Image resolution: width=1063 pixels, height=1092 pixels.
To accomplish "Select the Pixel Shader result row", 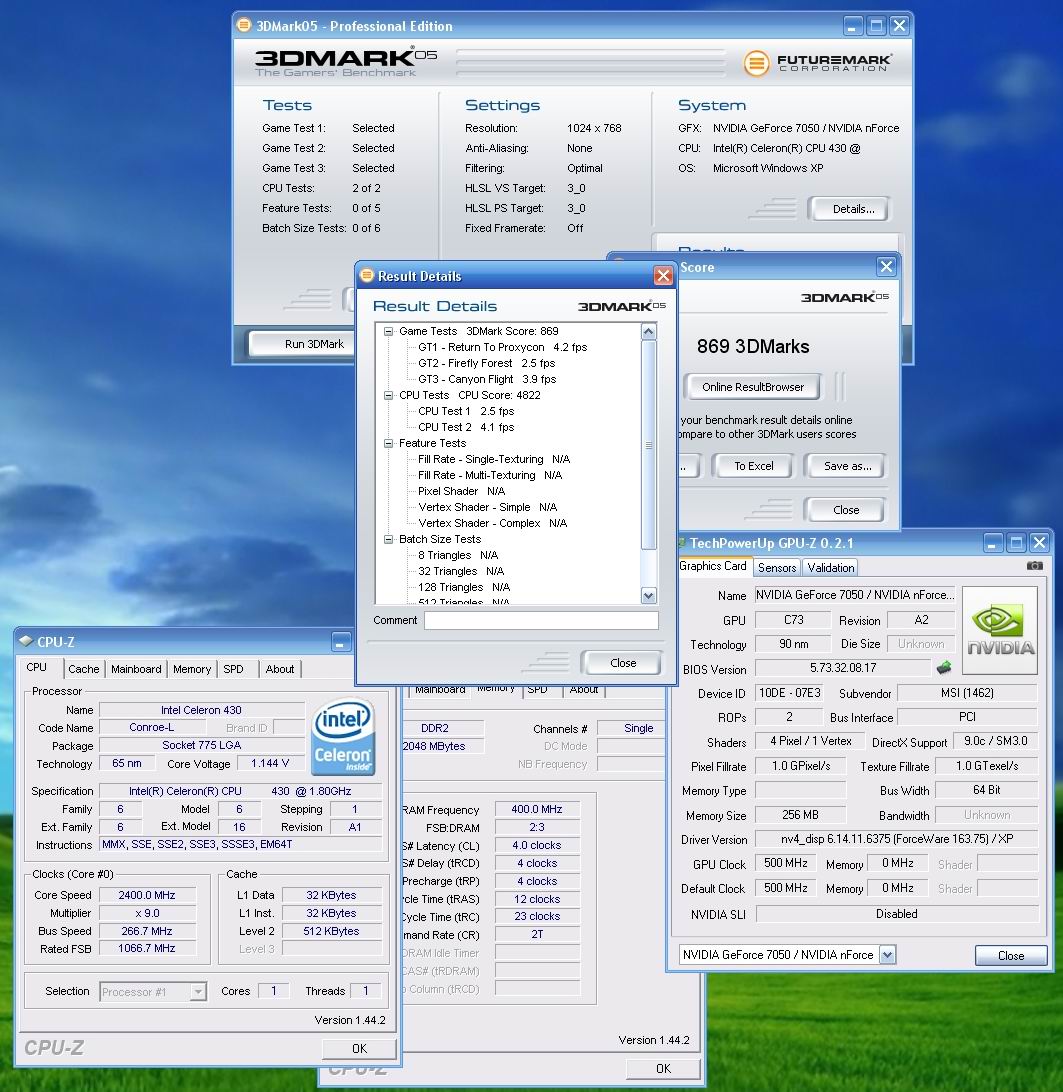I will point(461,492).
